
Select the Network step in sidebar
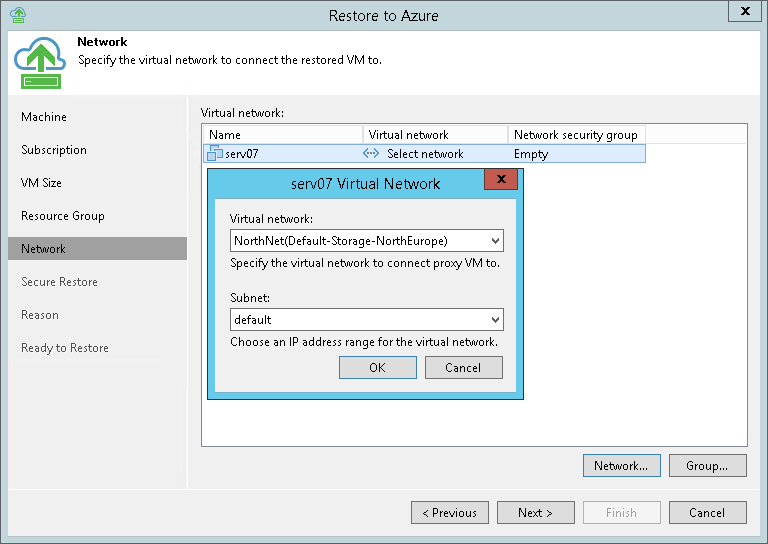tap(44, 249)
